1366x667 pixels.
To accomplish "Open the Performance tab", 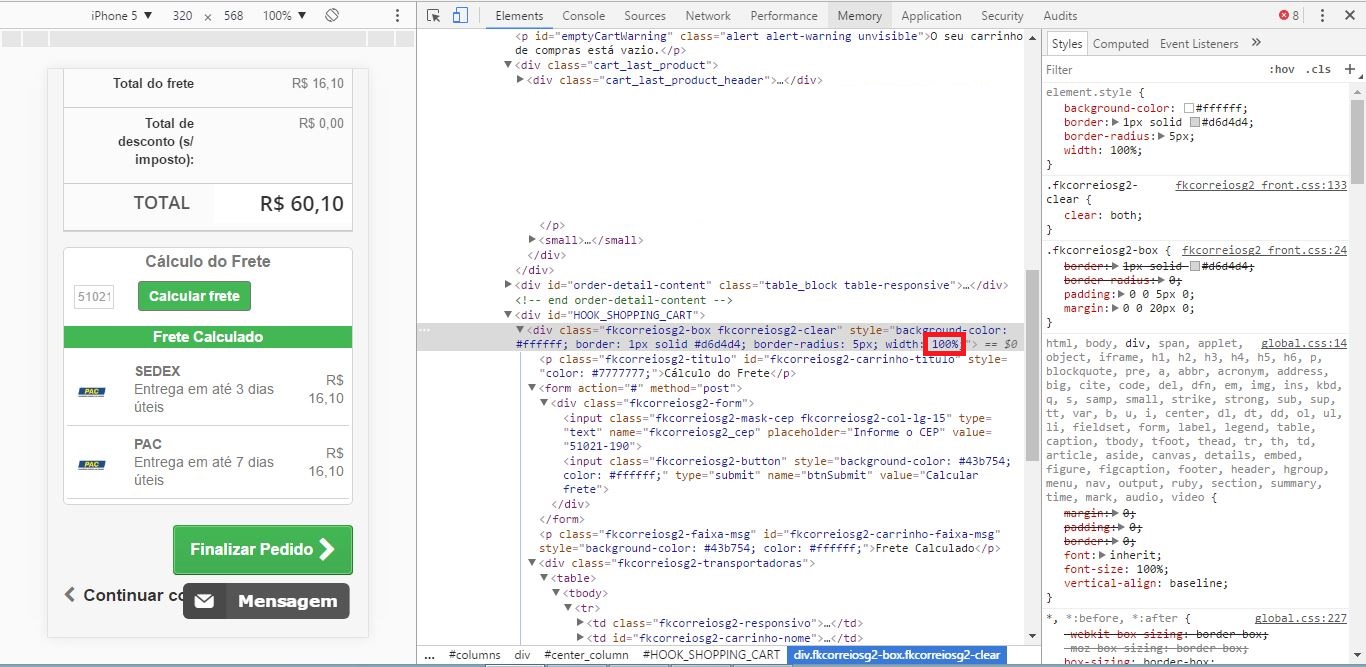I will click(x=785, y=16).
